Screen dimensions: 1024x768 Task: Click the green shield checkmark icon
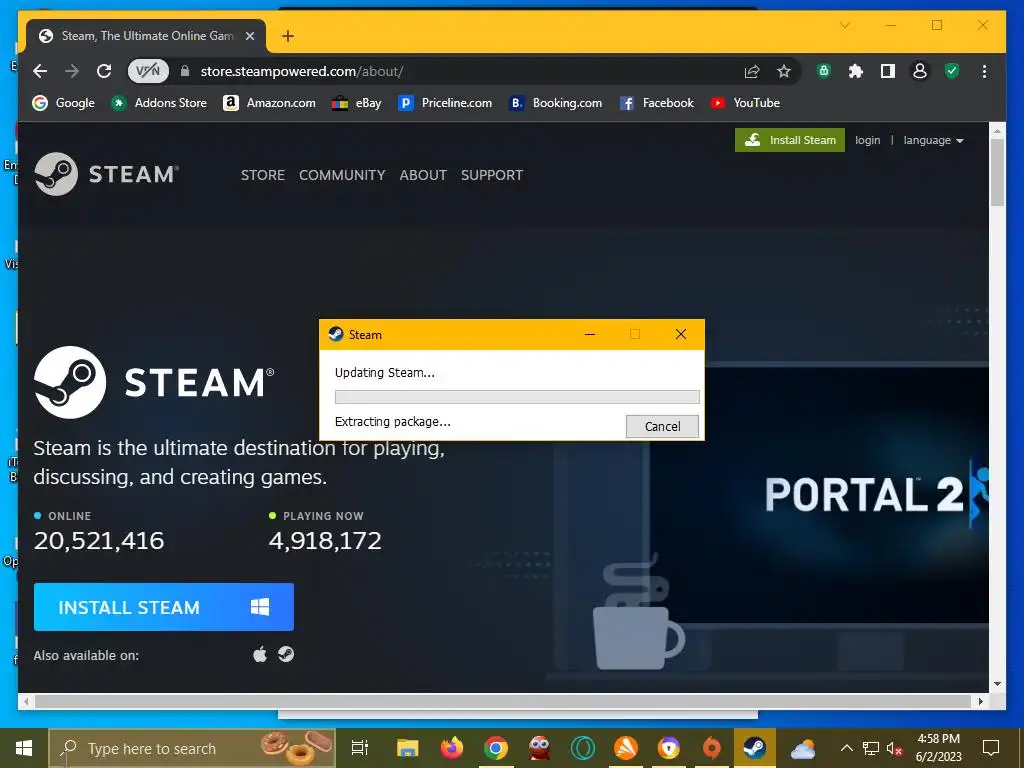click(952, 71)
